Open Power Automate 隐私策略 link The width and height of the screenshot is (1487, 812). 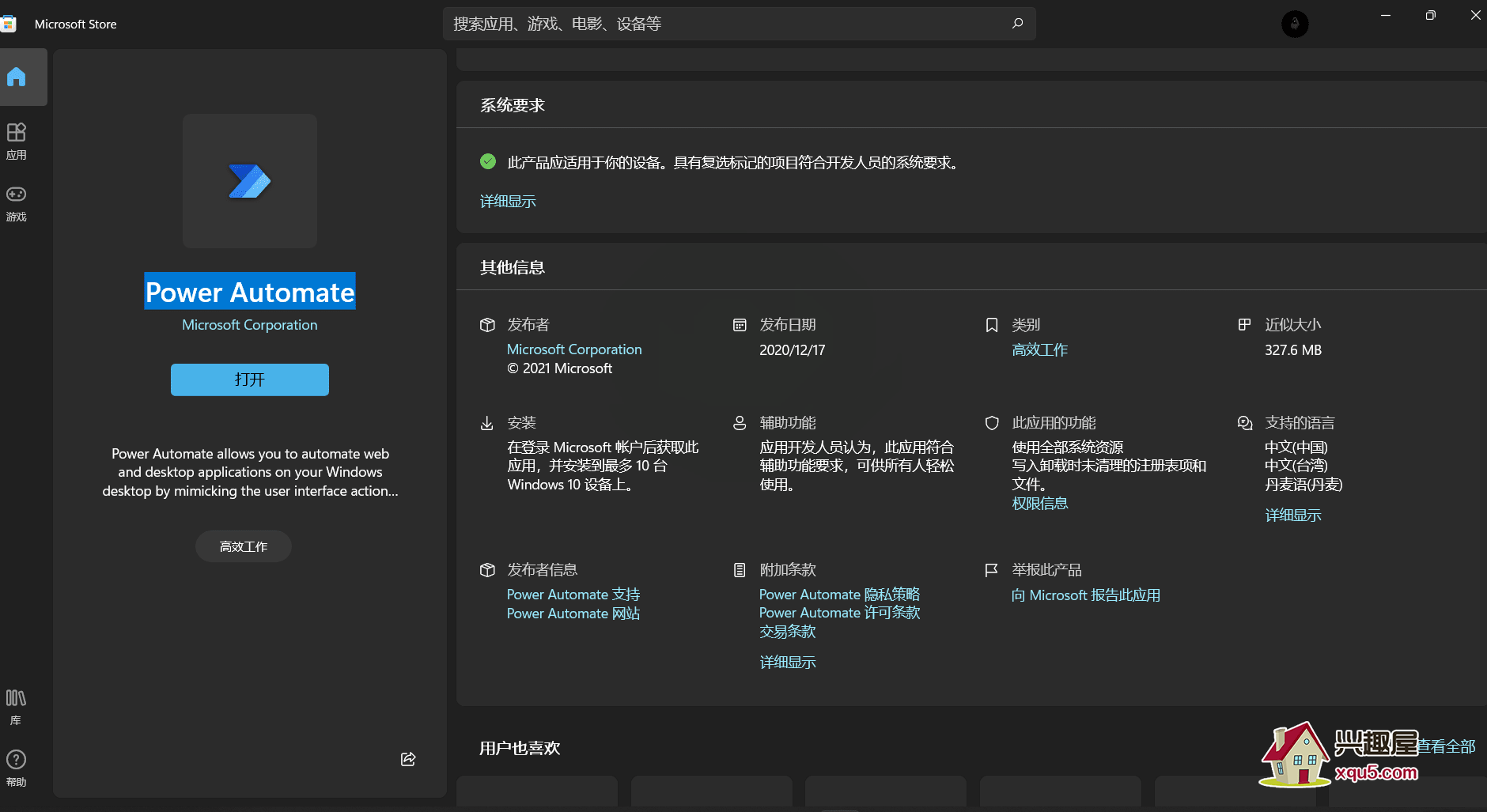coord(840,595)
